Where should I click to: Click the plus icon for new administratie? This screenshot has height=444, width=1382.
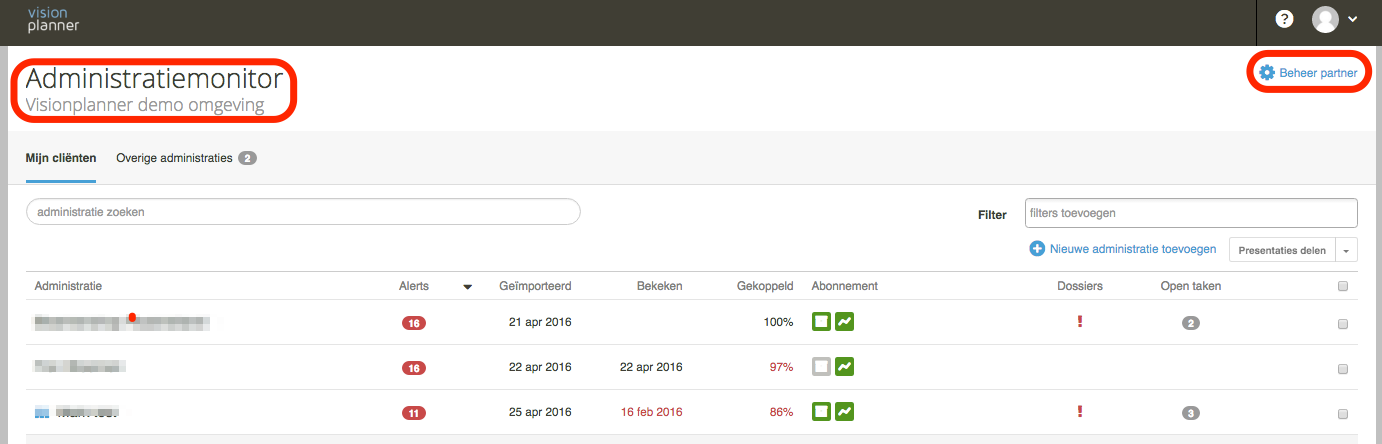click(1037, 249)
